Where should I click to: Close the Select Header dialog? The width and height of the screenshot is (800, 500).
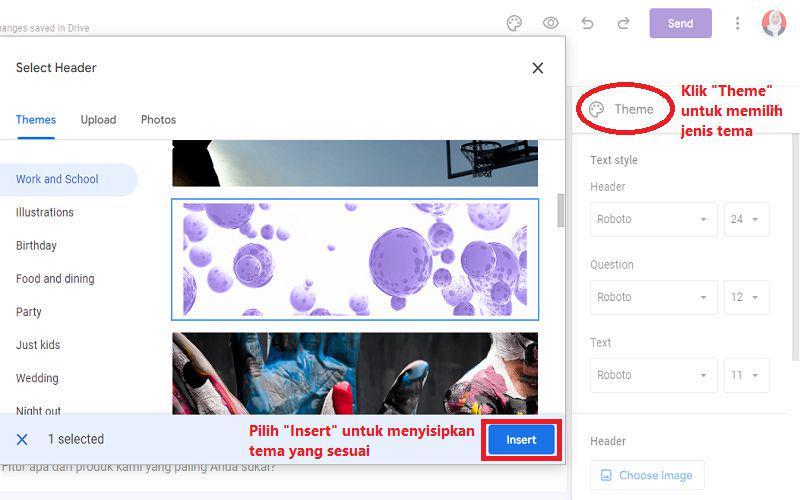[538, 68]
